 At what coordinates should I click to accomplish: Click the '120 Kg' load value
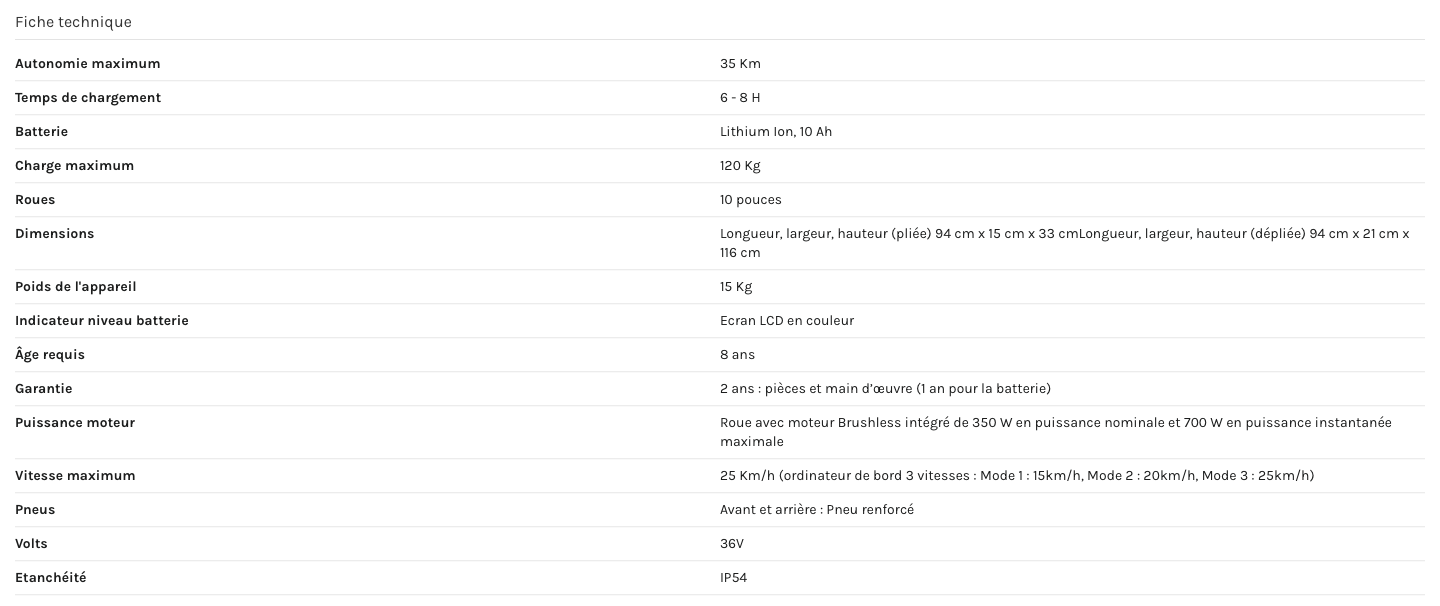(x=740, y=166)
